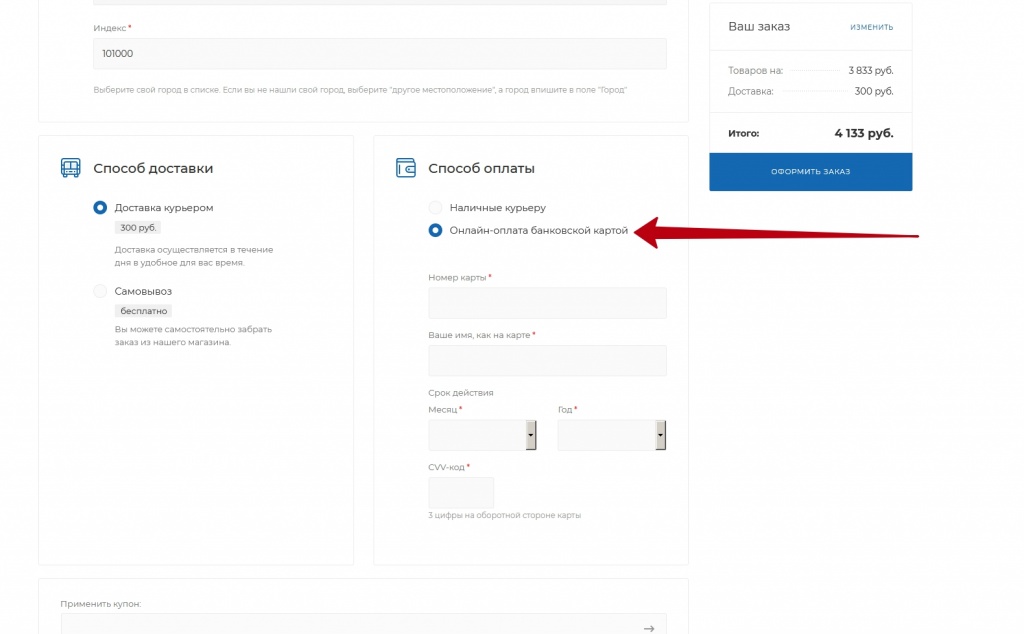The height and width of the screenshot is (634, 1024).
Task: Click the 300 руб. courier price badge
Action: (137, 228)
